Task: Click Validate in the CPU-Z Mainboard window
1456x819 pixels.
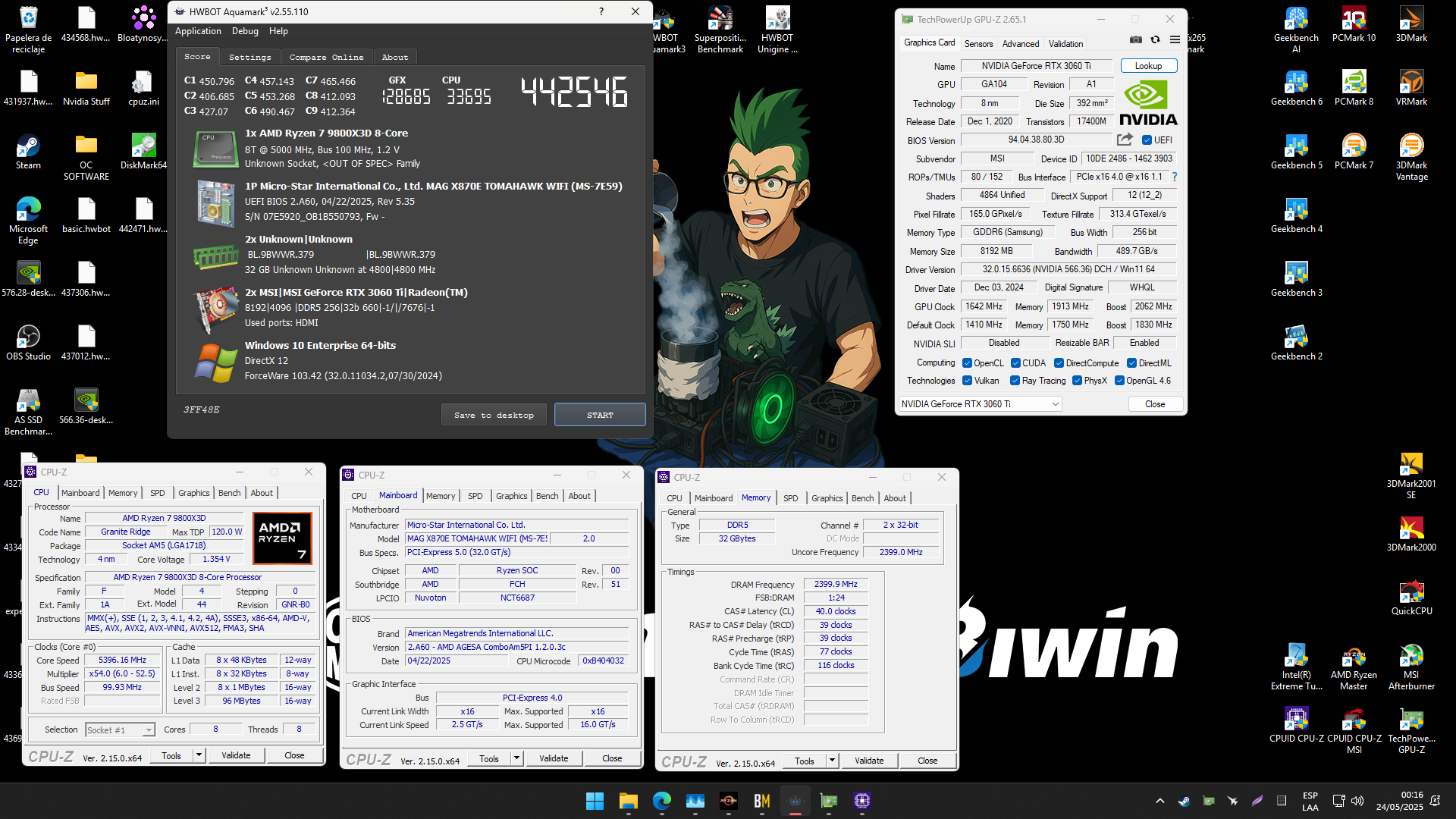Action: click(x=554, y=758)
